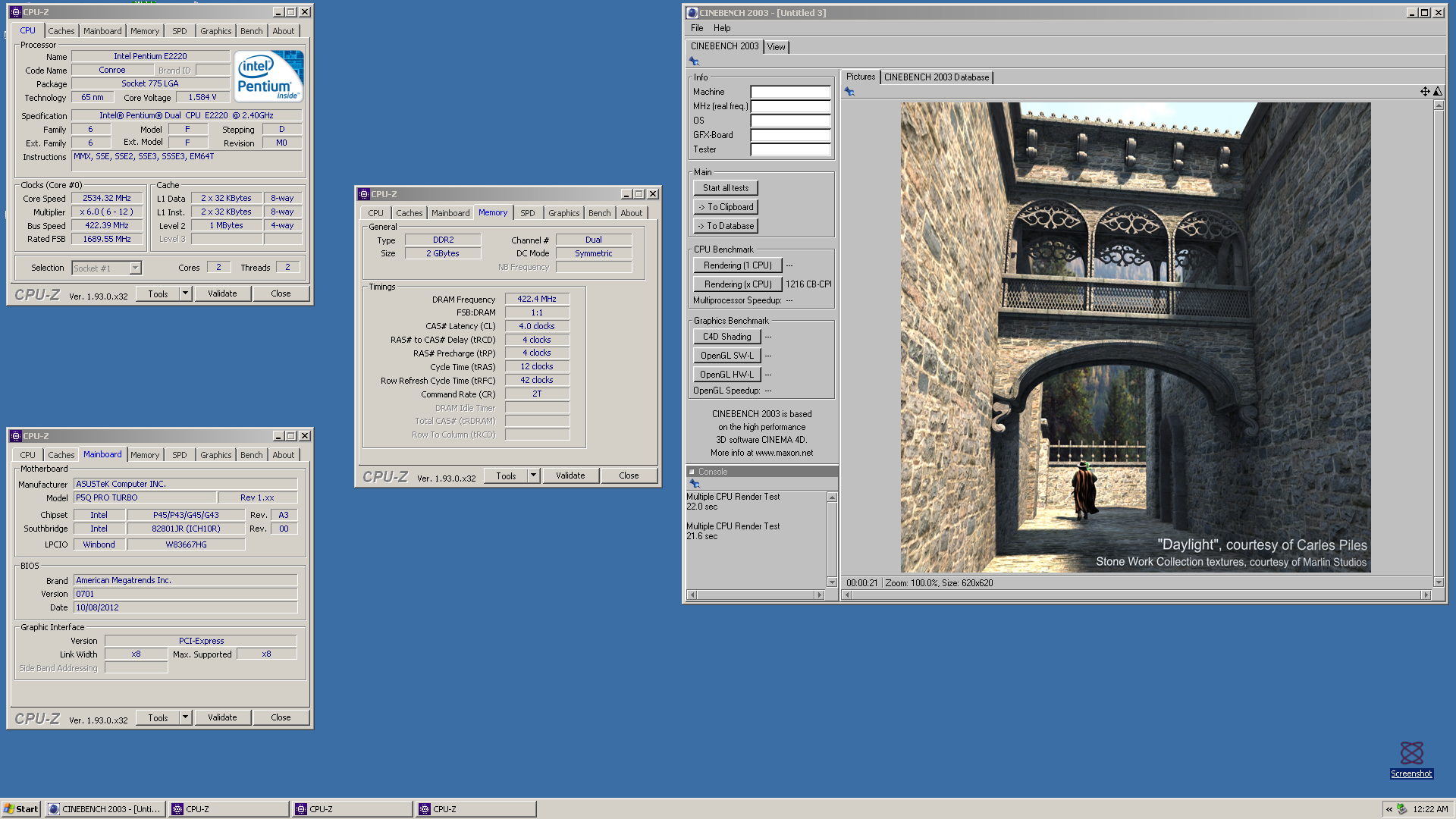The image size is (1456, 819).
Task: Click the motherboard model P5Q PRO TURBO
Action: pos(145,497)
